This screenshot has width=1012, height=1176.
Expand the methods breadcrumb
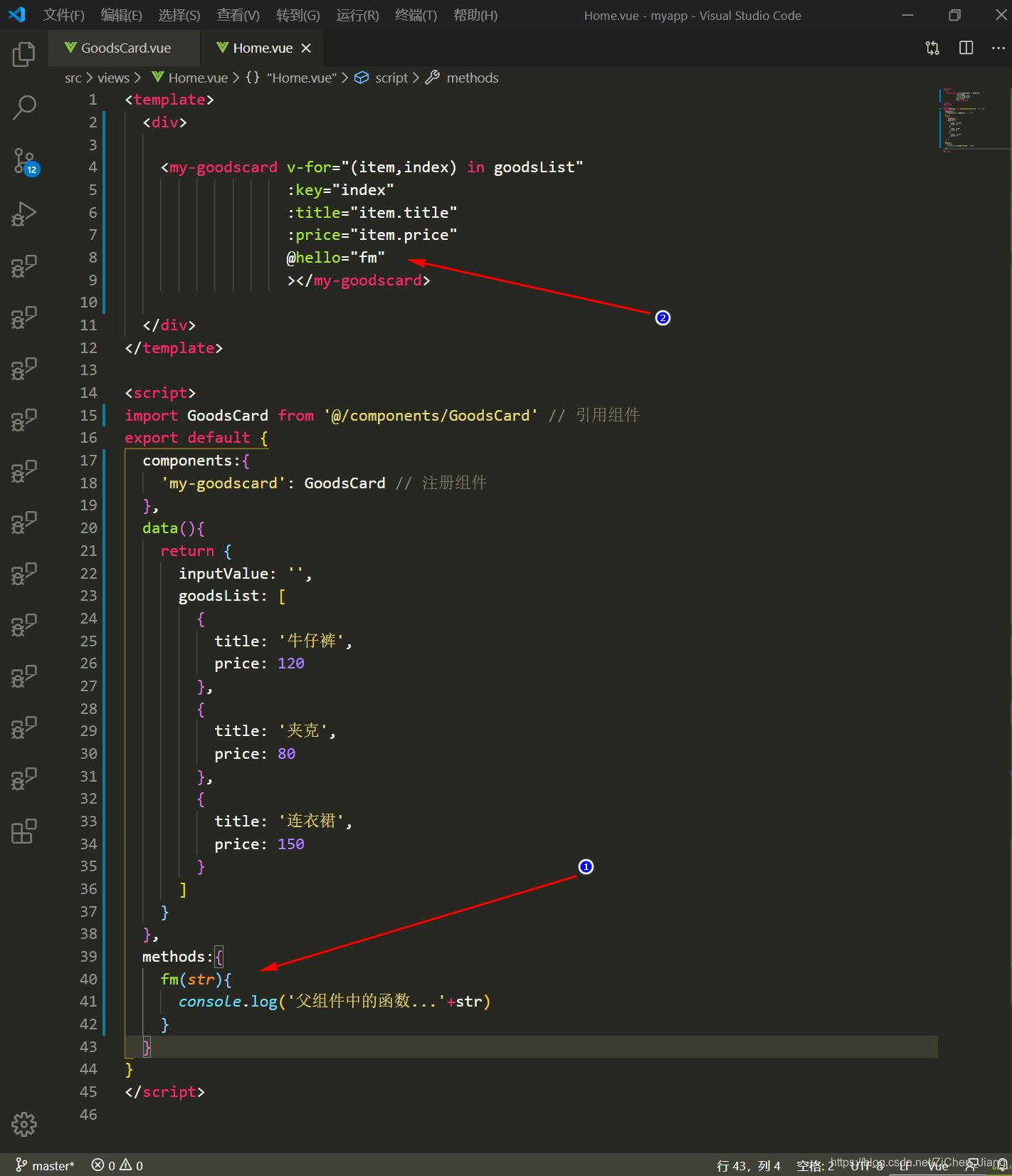pos(463,78)
